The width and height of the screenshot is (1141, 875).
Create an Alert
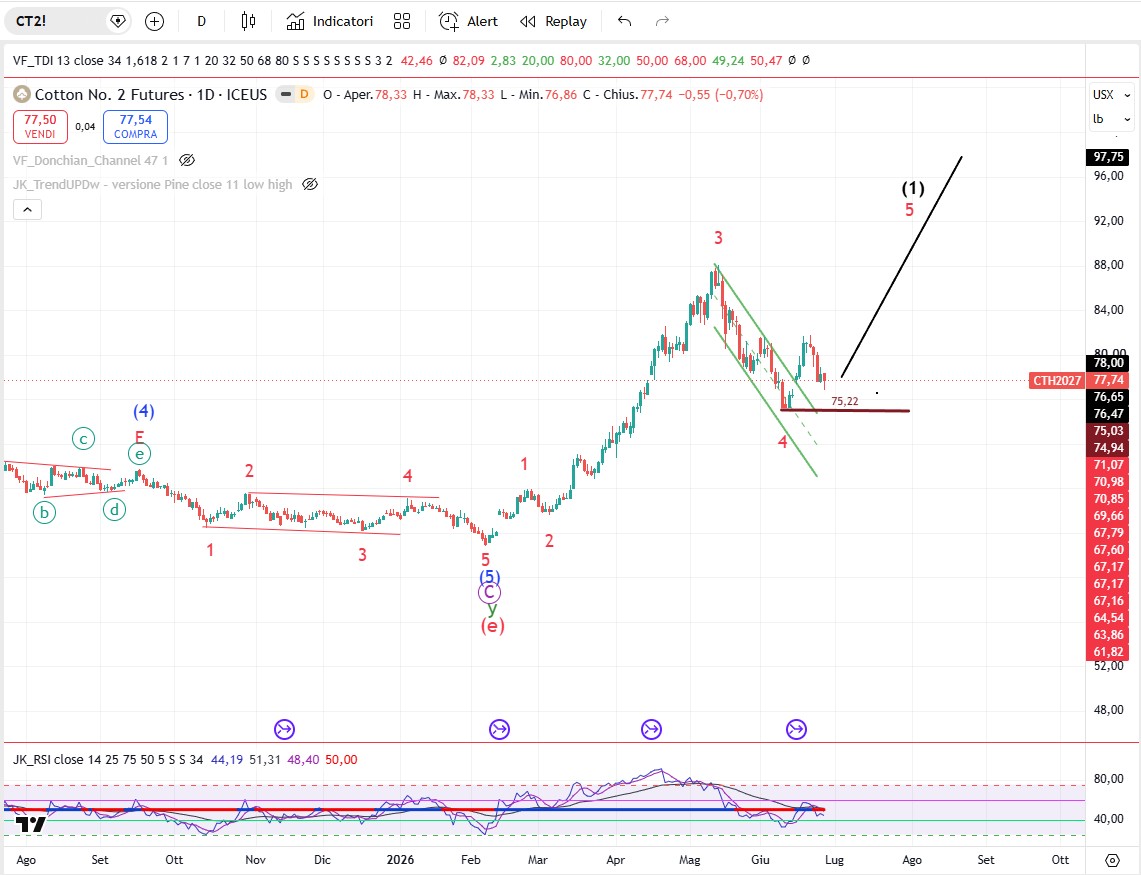(469, 21)
